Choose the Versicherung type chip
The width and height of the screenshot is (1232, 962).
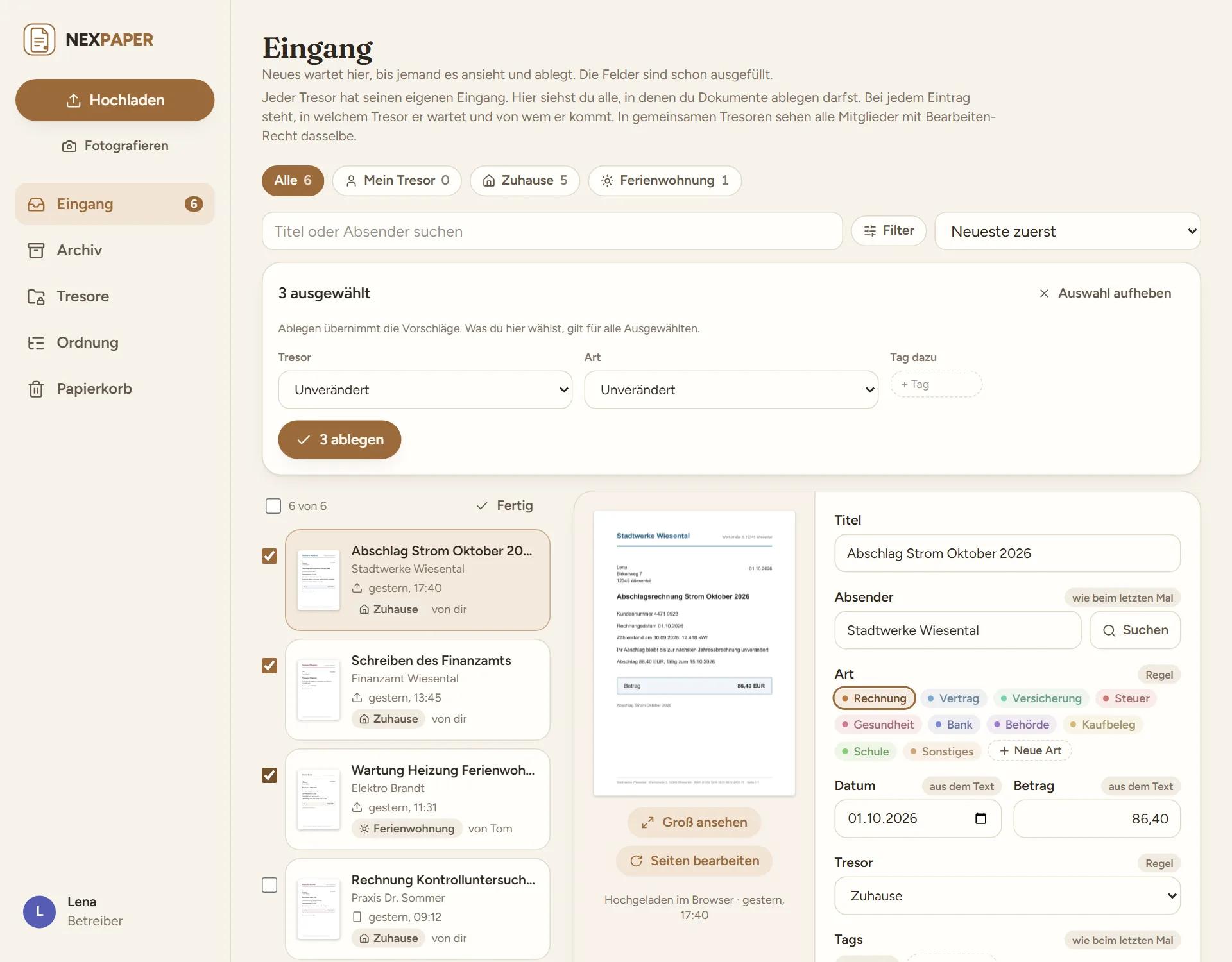pos(1041,698)
